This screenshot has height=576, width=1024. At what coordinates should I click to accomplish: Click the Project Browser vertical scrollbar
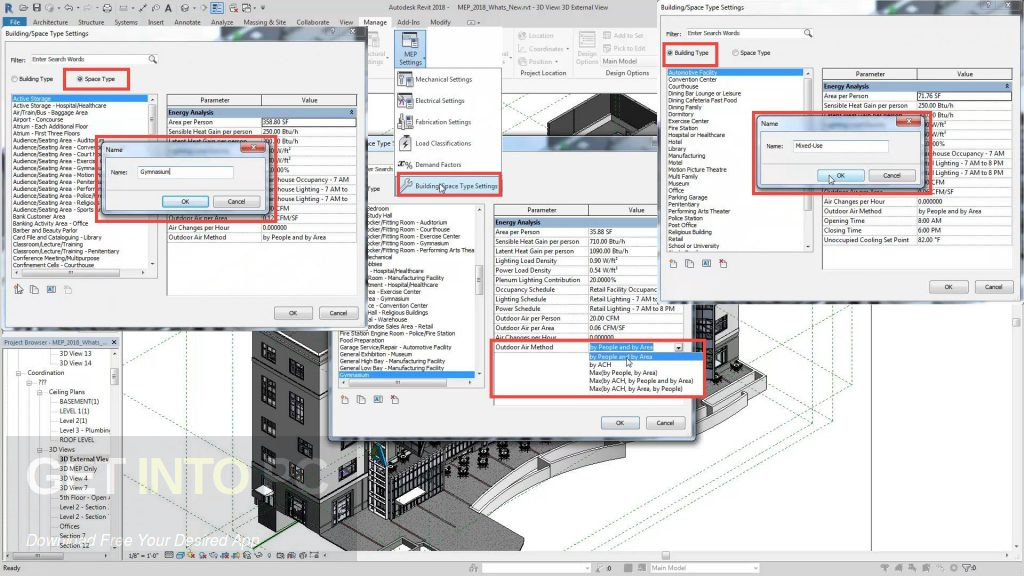114,451
